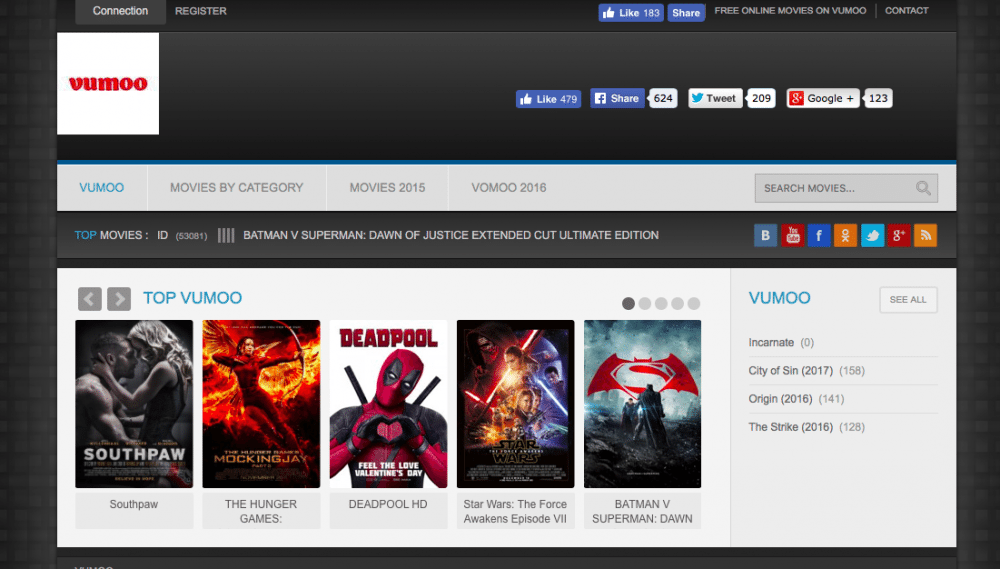The image size is (1000, 569).
Task: Open Origin (2016) sidebar link
Action: pos(781,399)
